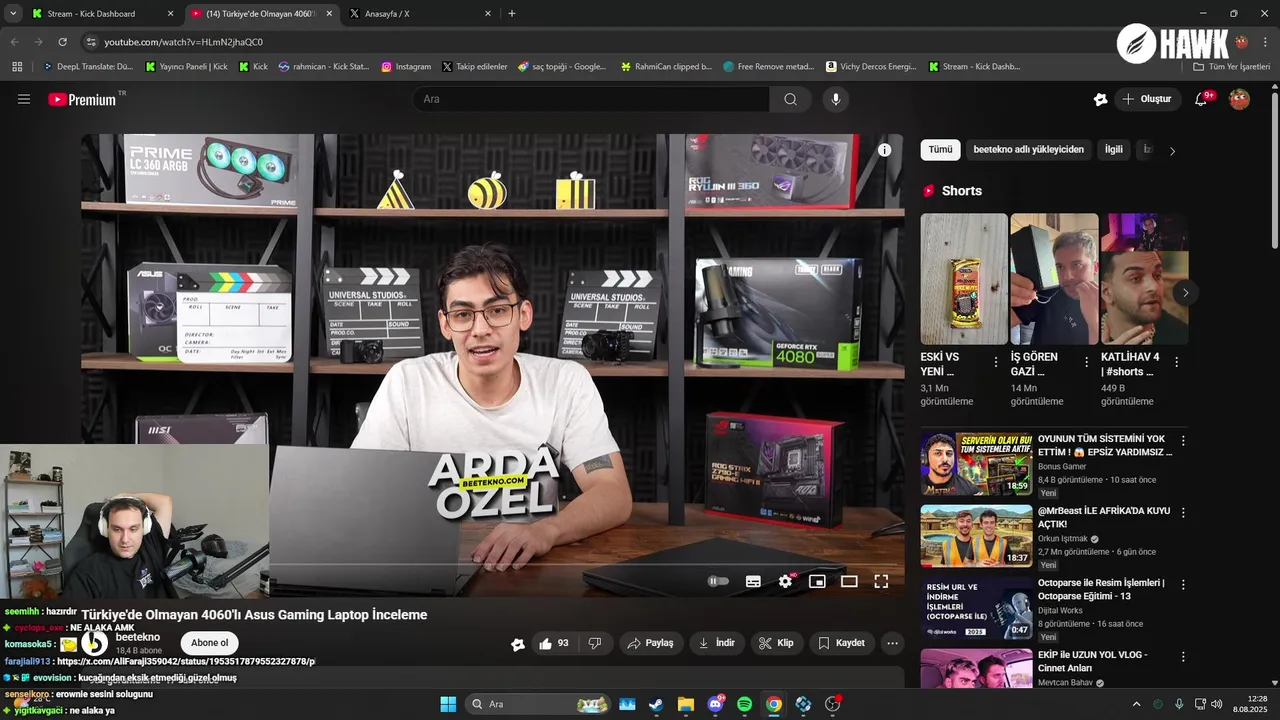Dislike the video
1280x720 pixels.
pos(595,643)
